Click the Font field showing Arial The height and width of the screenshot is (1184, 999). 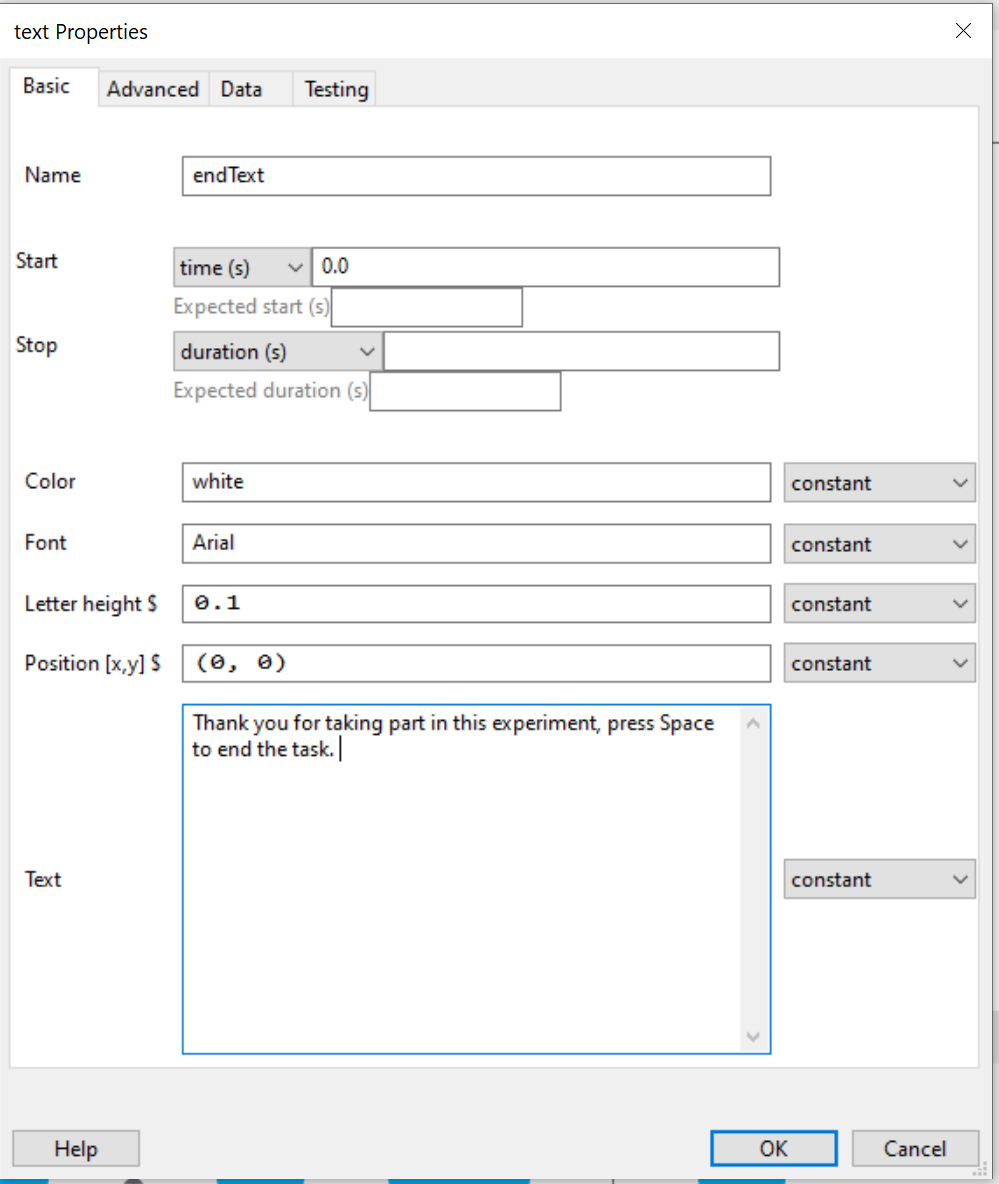coord(476,543)
